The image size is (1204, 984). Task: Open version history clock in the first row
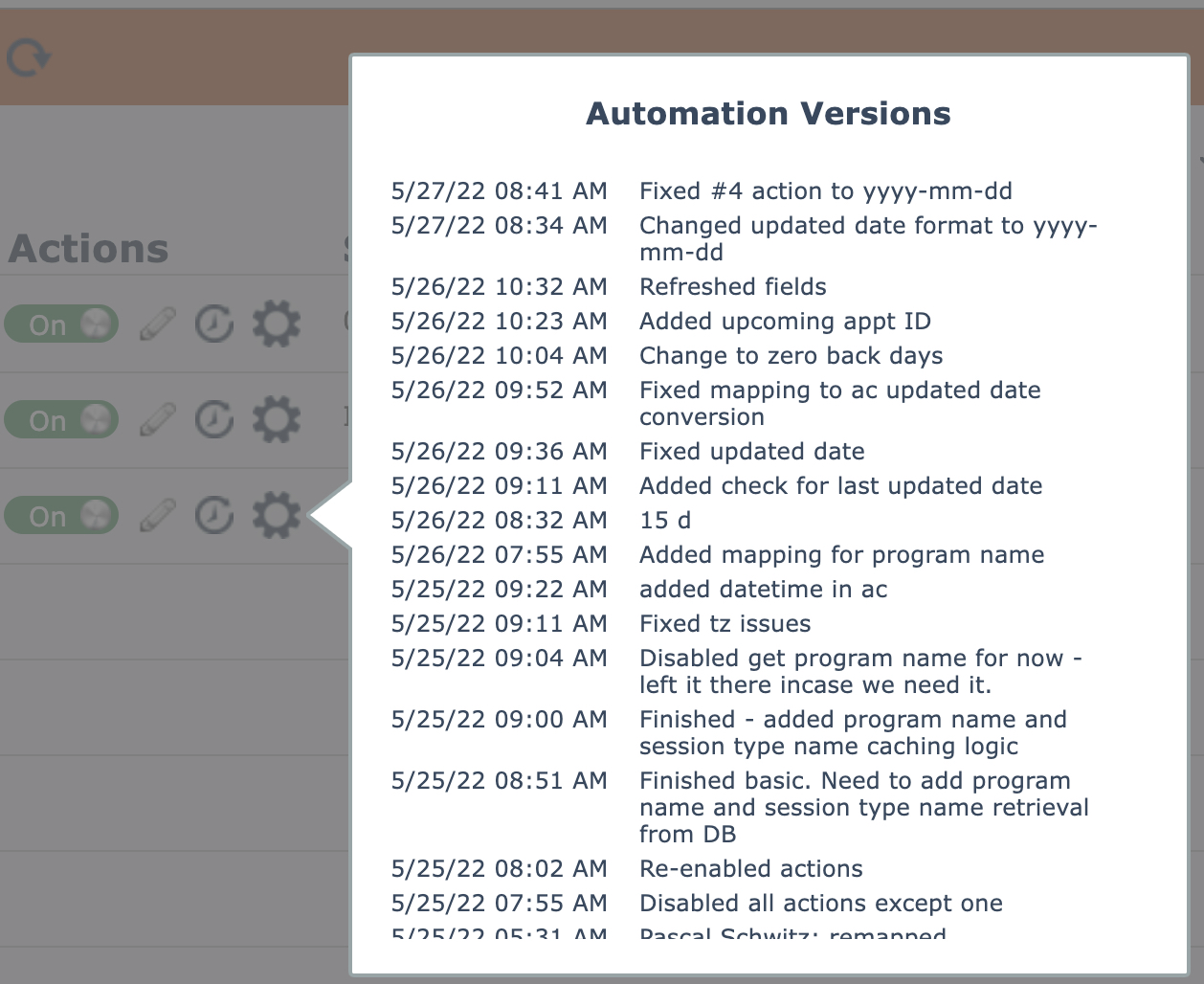tap(214, 324)
